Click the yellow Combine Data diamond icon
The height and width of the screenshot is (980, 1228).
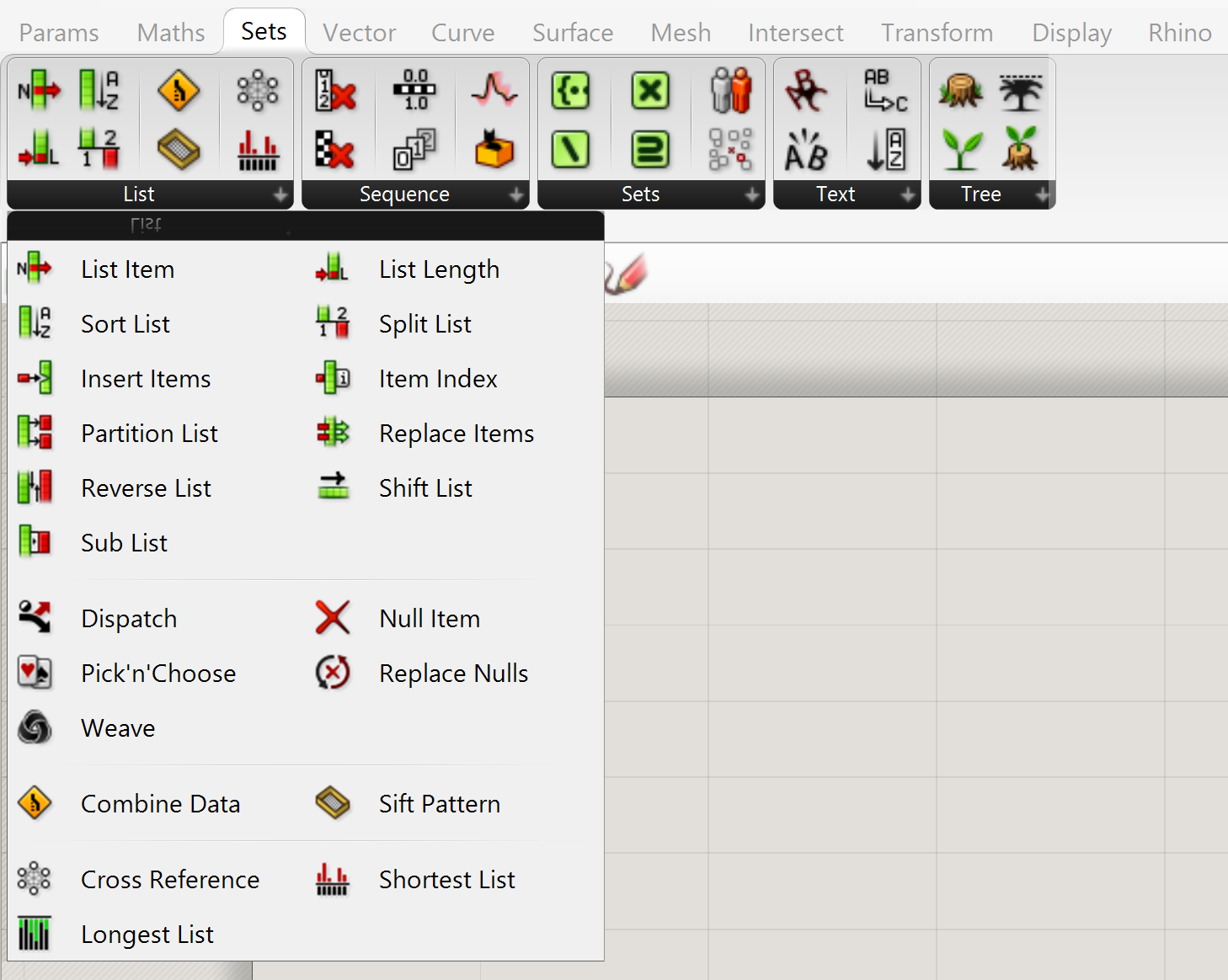179,90
